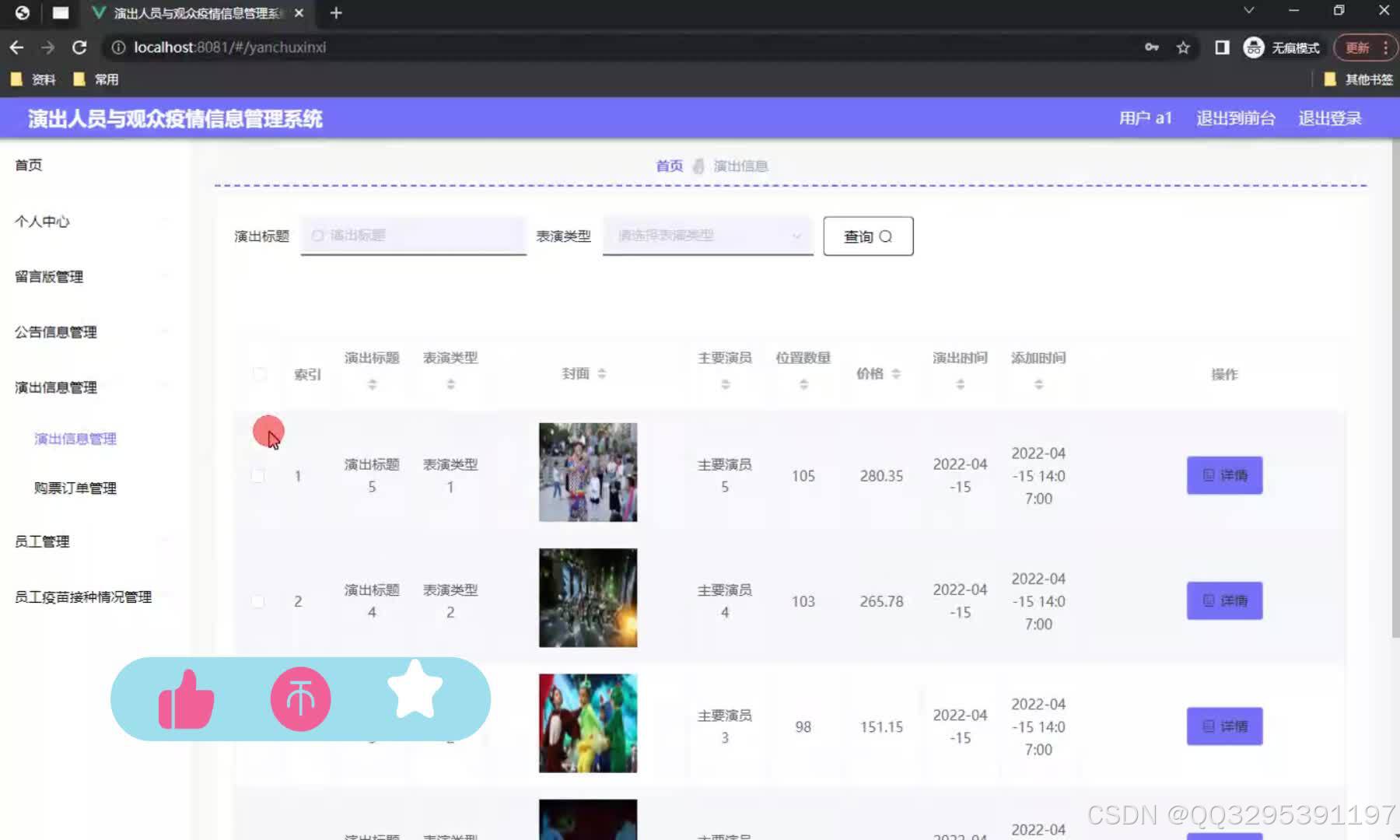Image resolution: width=1400 pixels, height=840 pixels.
Task: Open 详情 for 演出标题5 row
Action: [1224, 475]
